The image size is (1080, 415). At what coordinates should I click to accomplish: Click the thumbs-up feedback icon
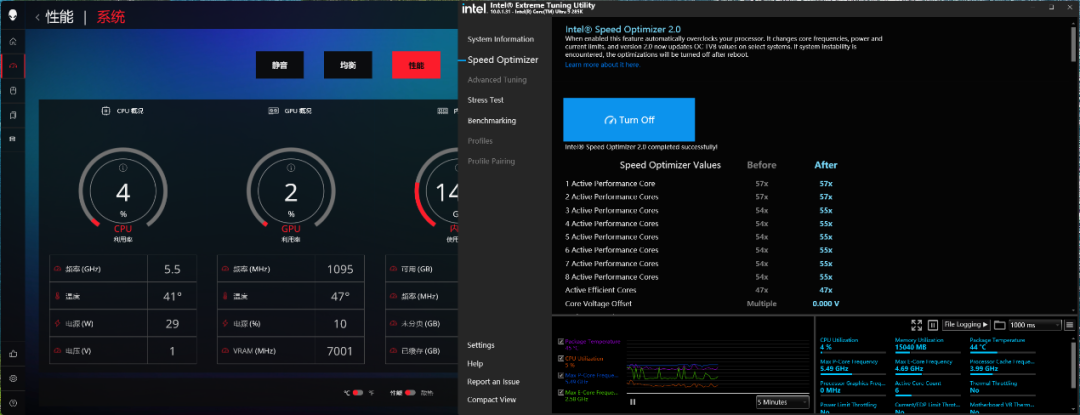pyautogui.click(x=12, y=354)
